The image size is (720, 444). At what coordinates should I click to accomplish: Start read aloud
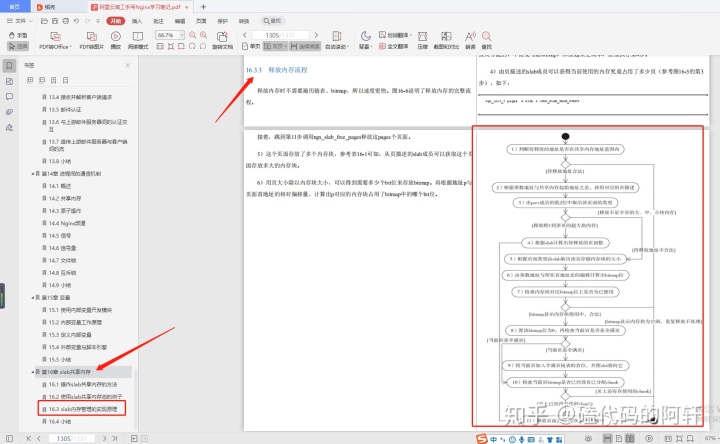click(x=470, y=40)
